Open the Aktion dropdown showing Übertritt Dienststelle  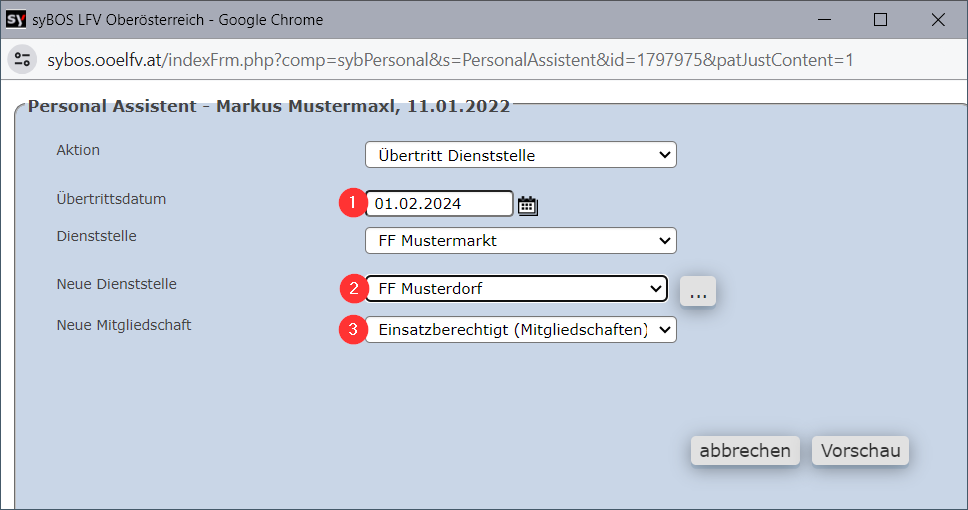click(x=520, y=155)
